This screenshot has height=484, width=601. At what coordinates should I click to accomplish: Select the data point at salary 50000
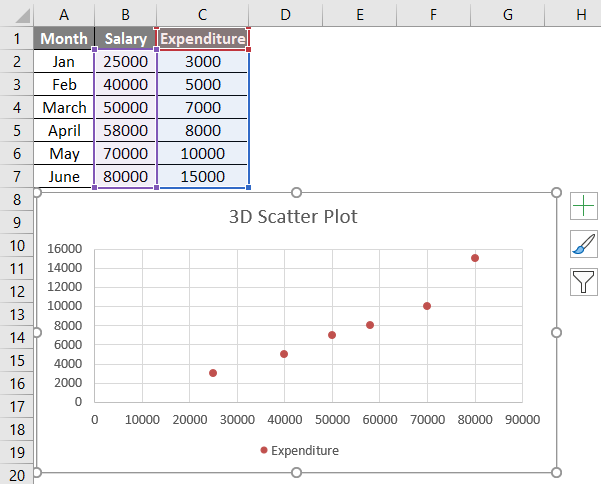(332, 335)
